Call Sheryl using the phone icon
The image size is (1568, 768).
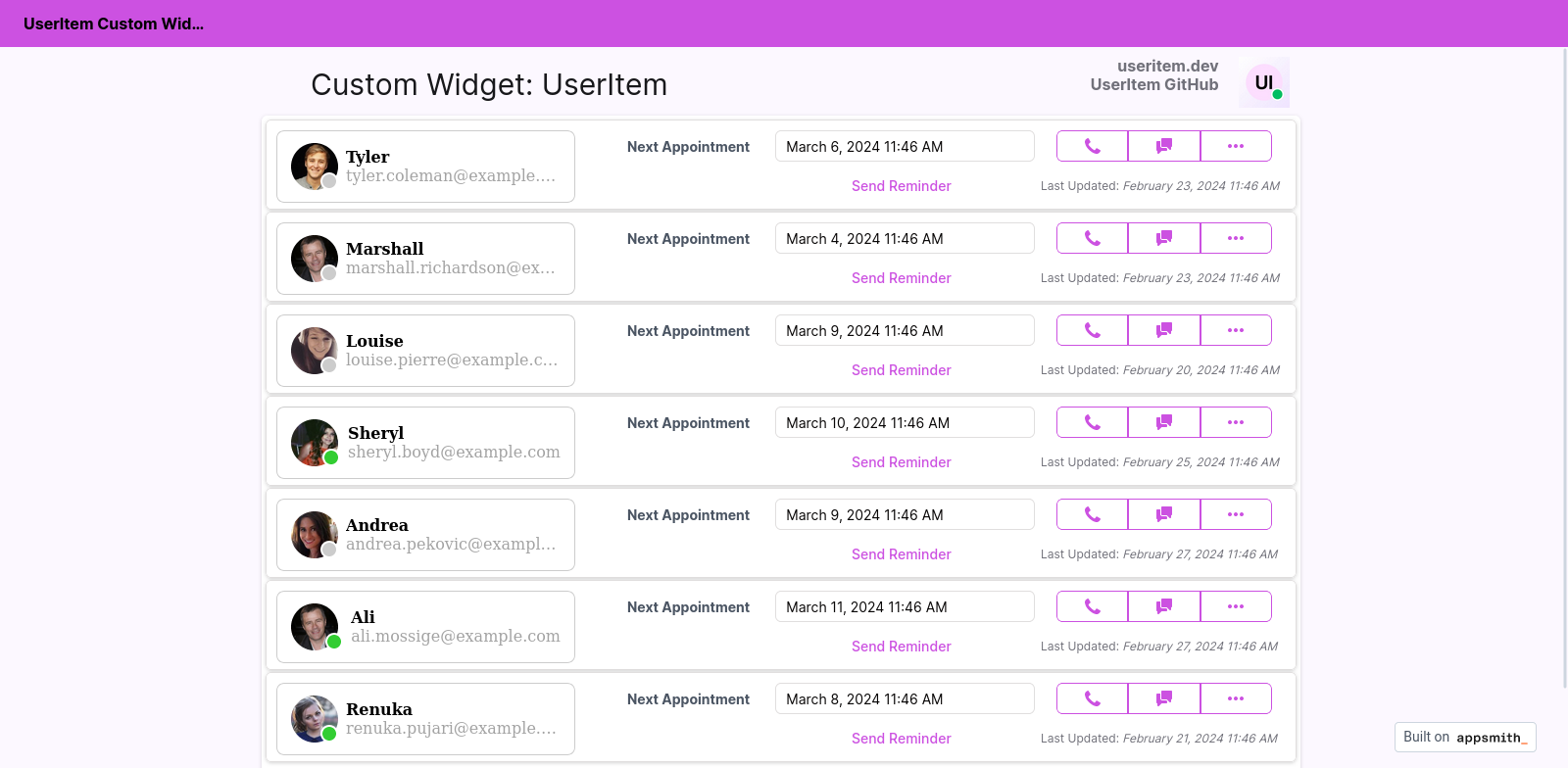1092,422
